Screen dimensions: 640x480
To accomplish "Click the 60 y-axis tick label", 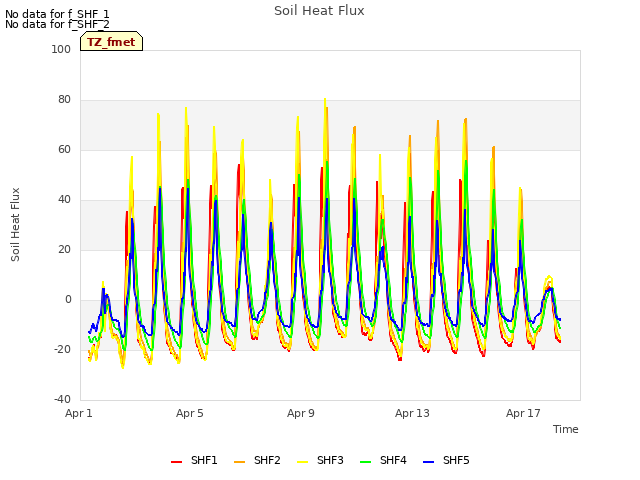I will coord(64,149).
